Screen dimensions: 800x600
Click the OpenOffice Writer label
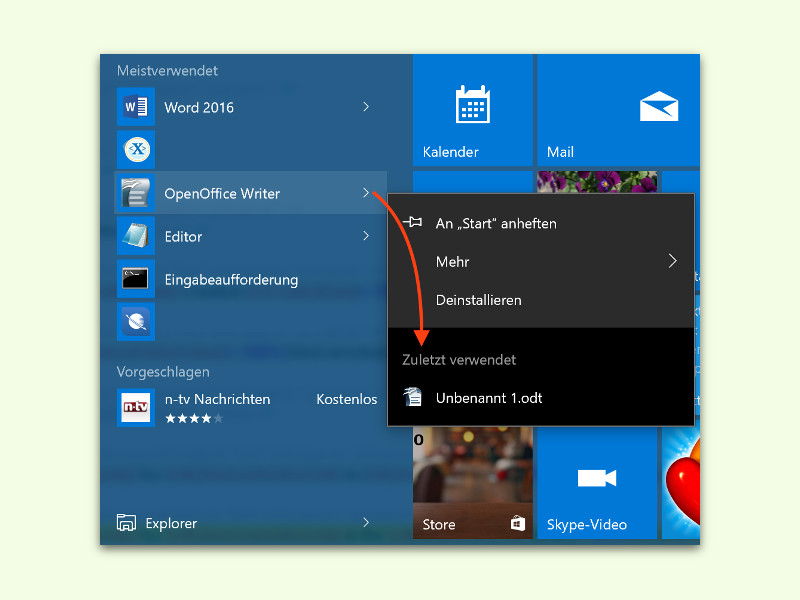coord(222,194)
